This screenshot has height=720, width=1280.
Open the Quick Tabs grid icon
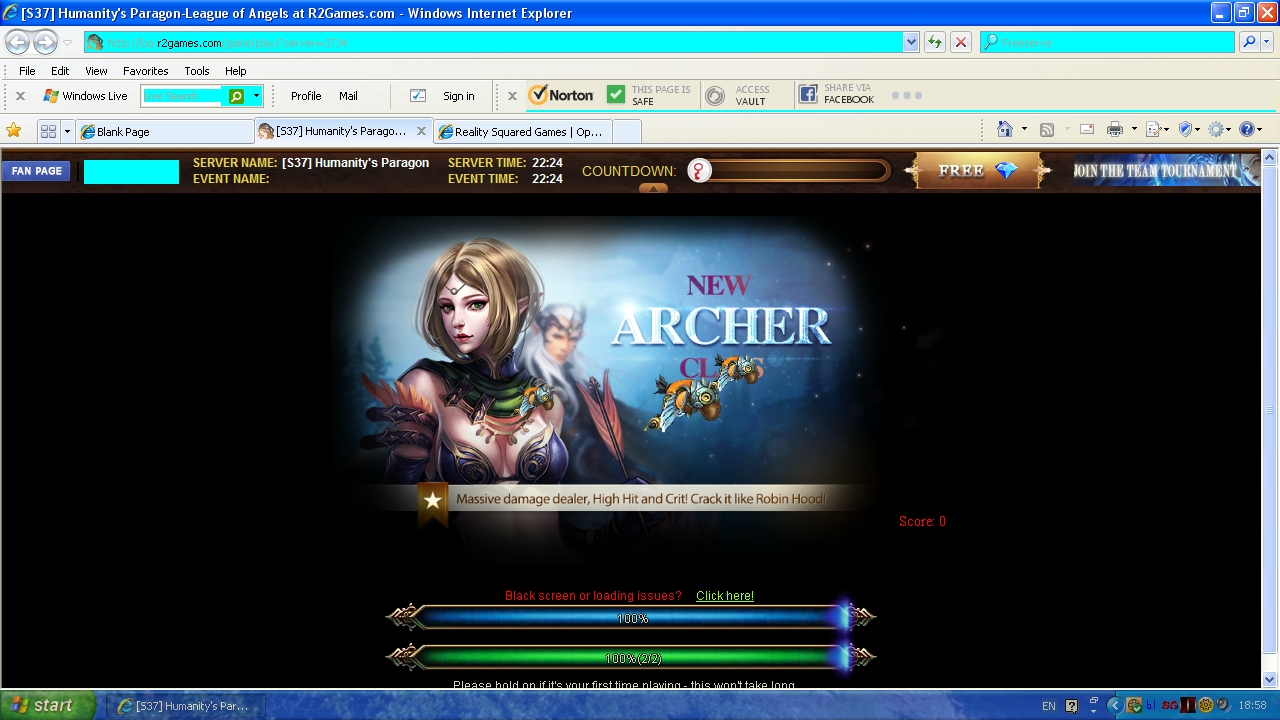pos(48,131)
